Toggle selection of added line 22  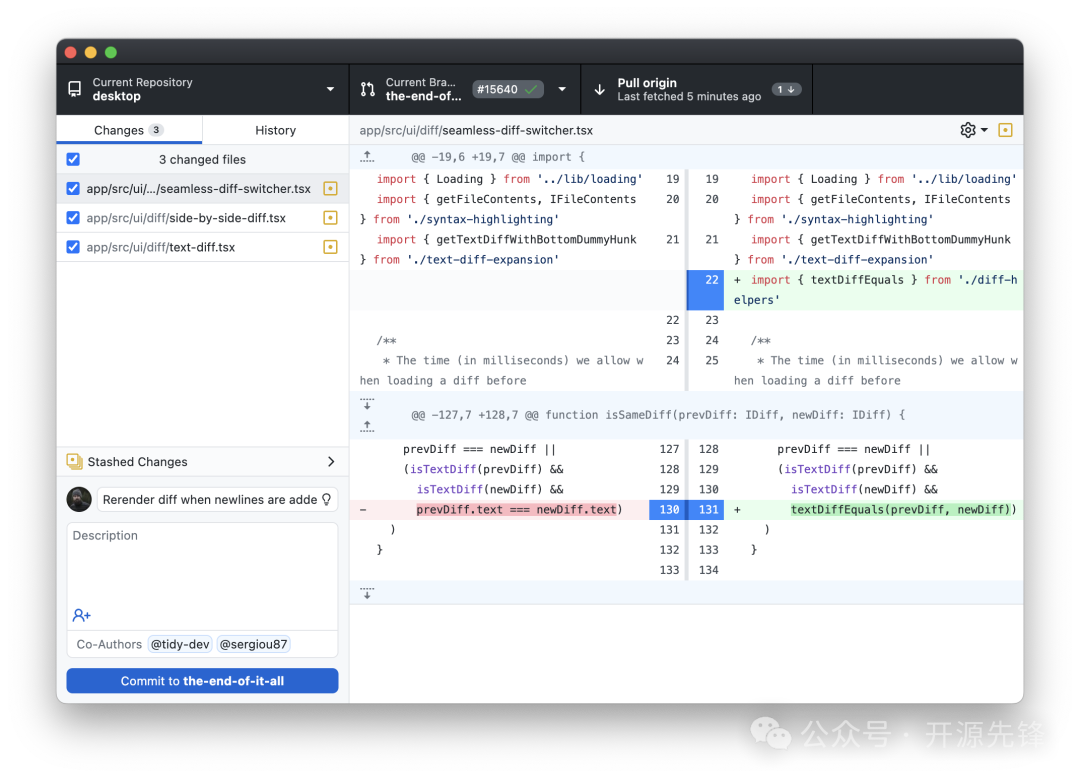pos(705,290)
